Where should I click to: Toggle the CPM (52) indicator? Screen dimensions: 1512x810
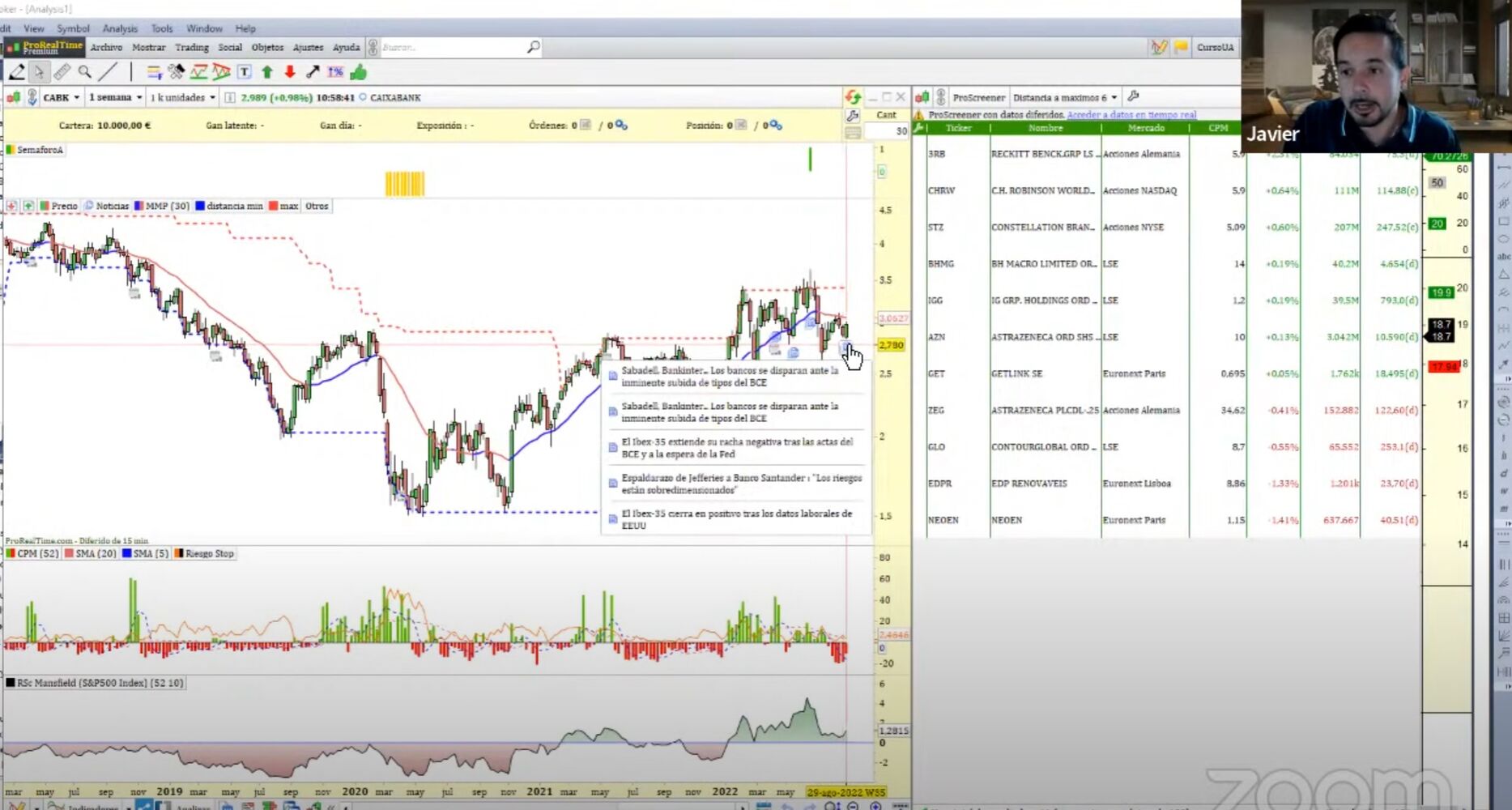click(32, 553)
